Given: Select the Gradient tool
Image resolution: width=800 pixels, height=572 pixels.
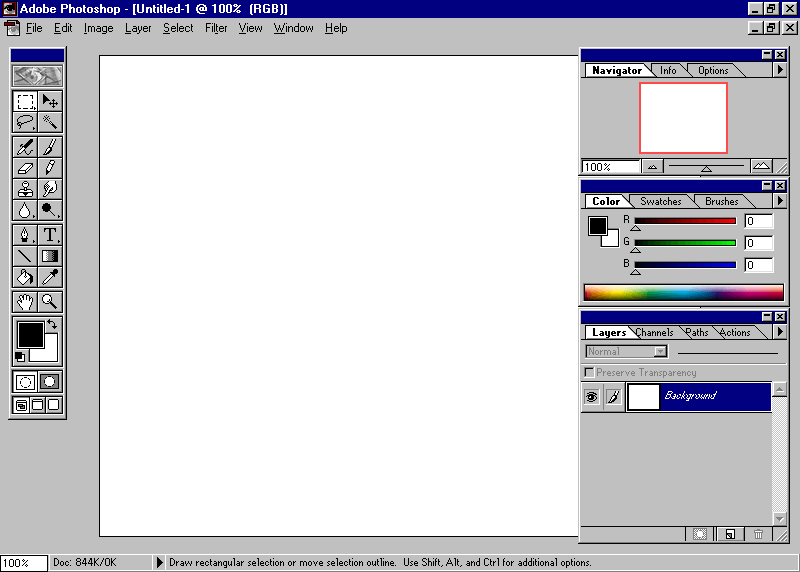Looking at the screenshot, I should click(50, 256).
